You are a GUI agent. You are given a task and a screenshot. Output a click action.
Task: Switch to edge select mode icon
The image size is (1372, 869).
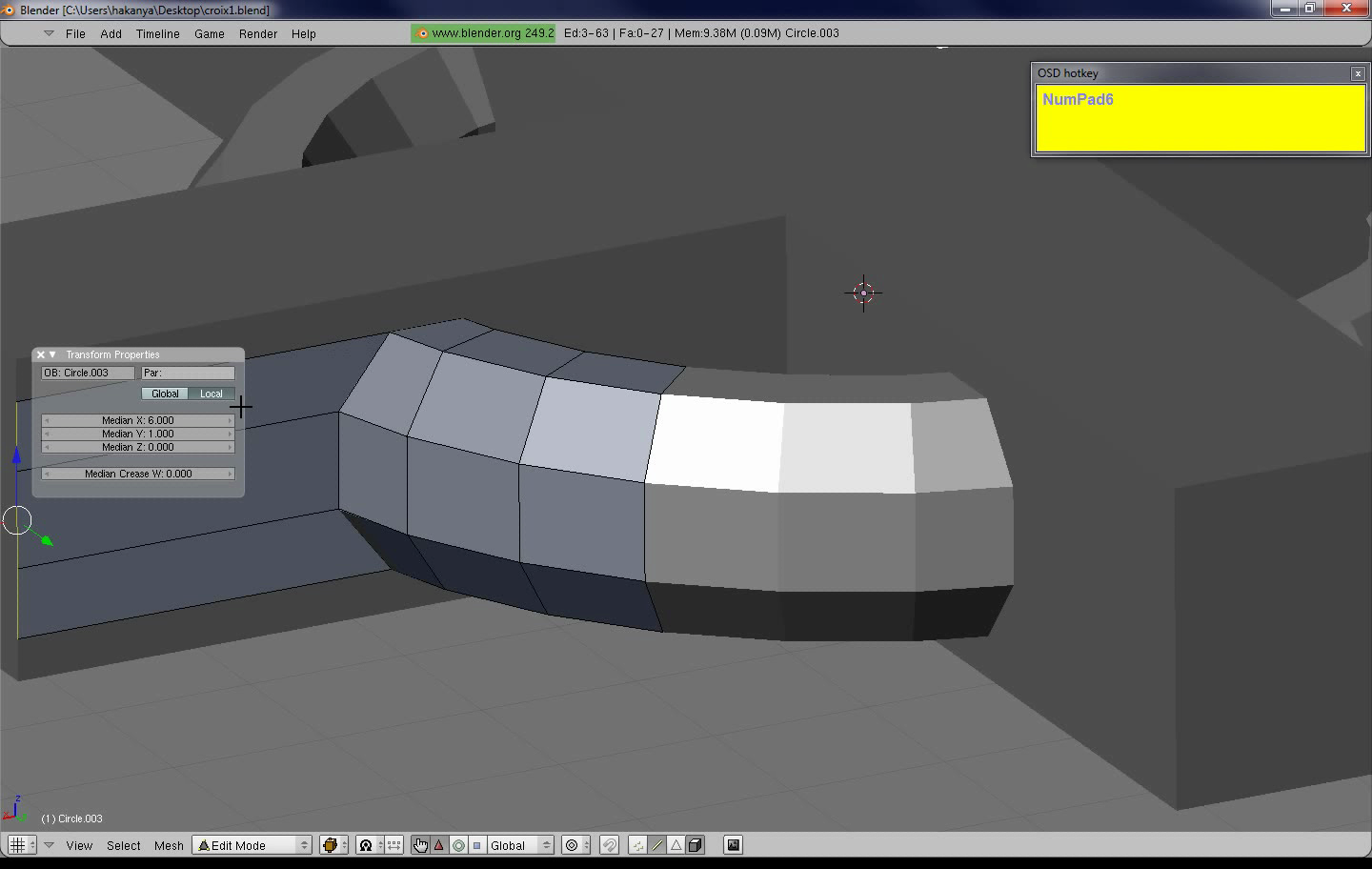[x=656, y=845]
